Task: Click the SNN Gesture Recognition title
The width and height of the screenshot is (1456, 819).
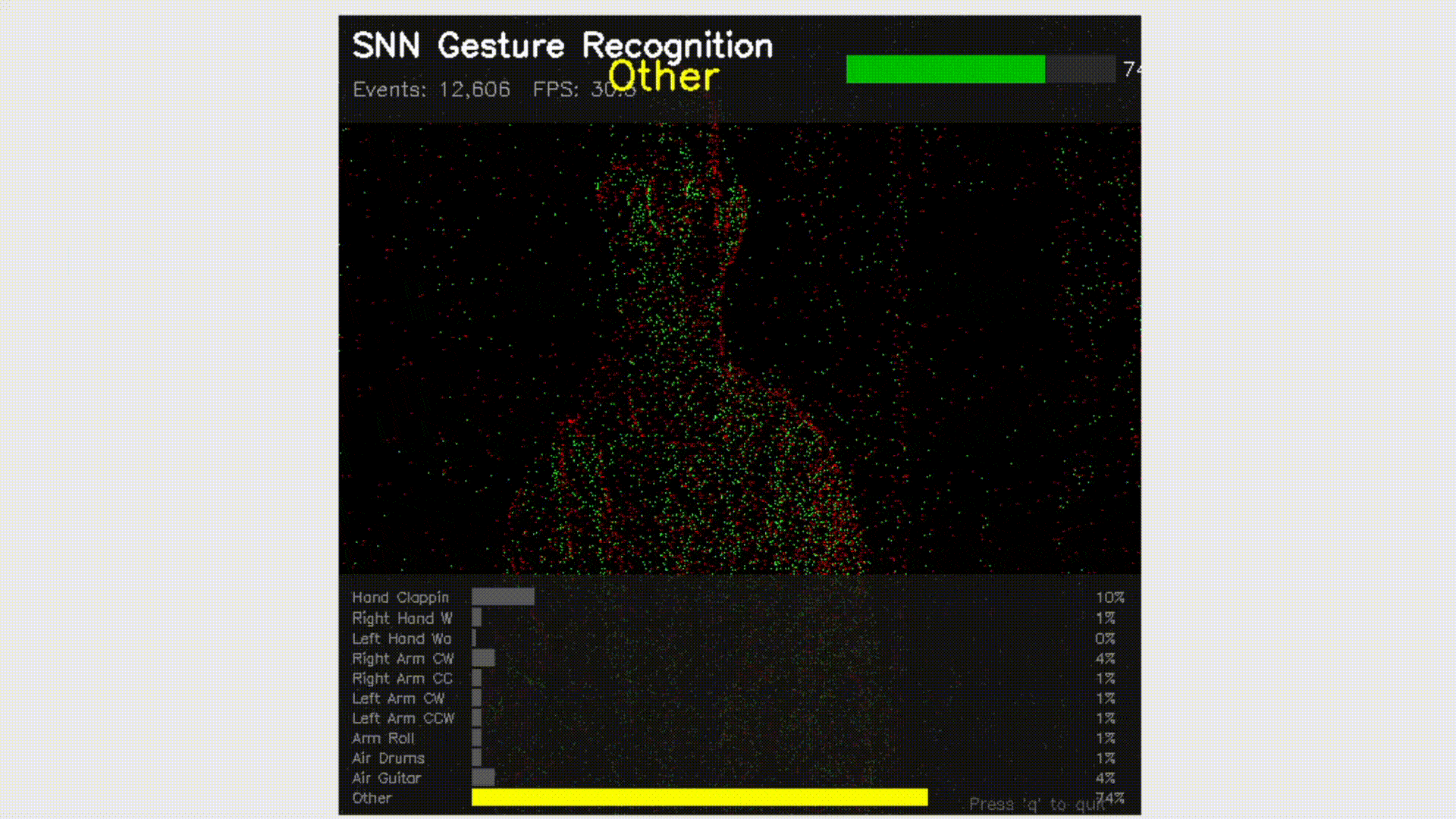Action: 562,45
